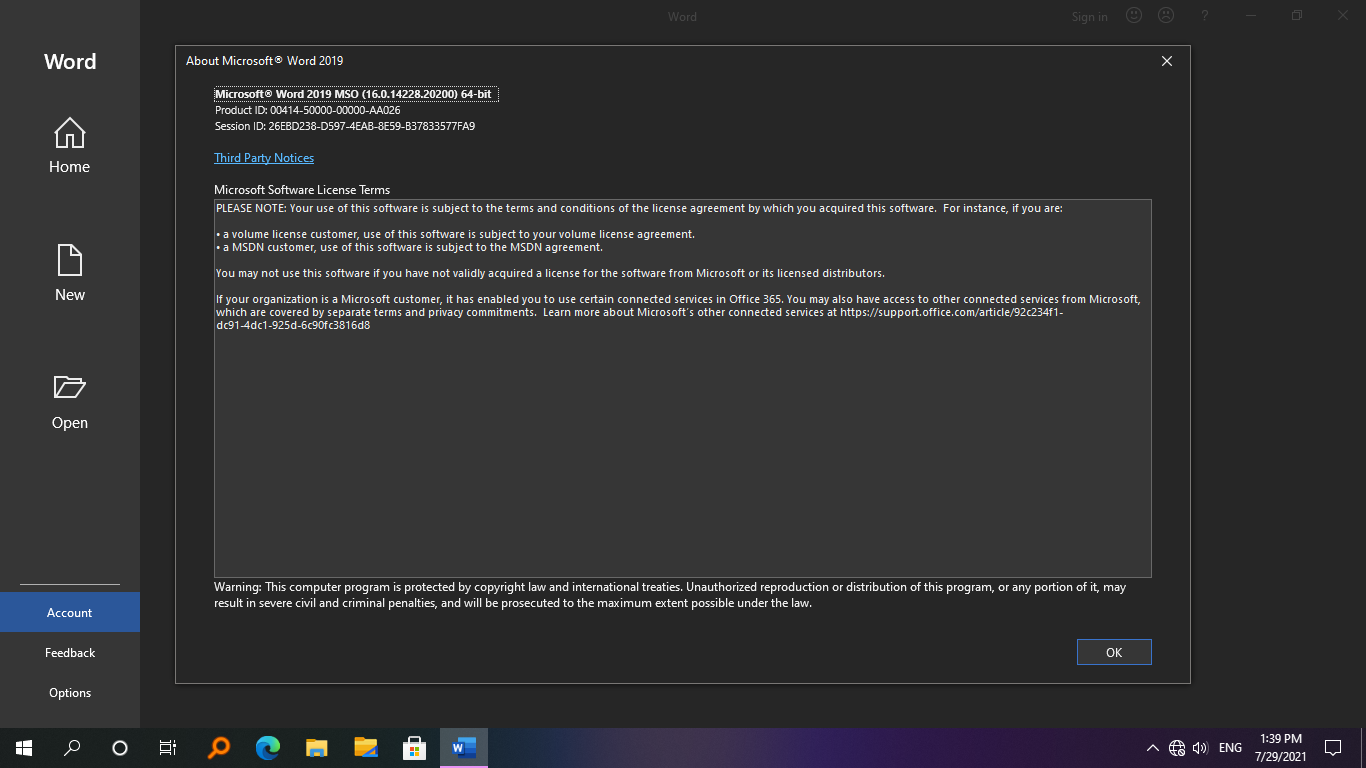Launch Microsoft Edge from taskbar

tap(267, 748)
